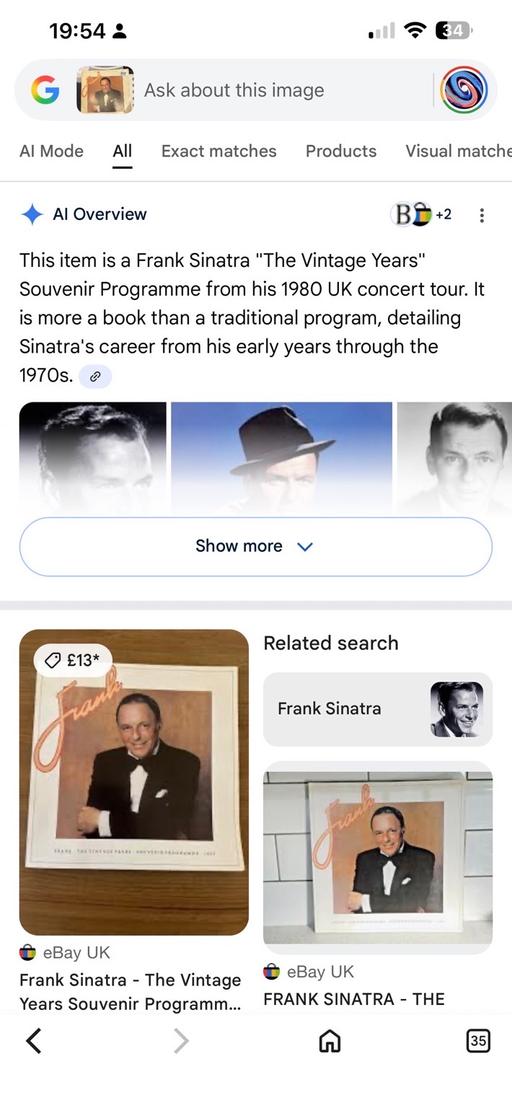Focus the Ask about this image field

point(282,90)
